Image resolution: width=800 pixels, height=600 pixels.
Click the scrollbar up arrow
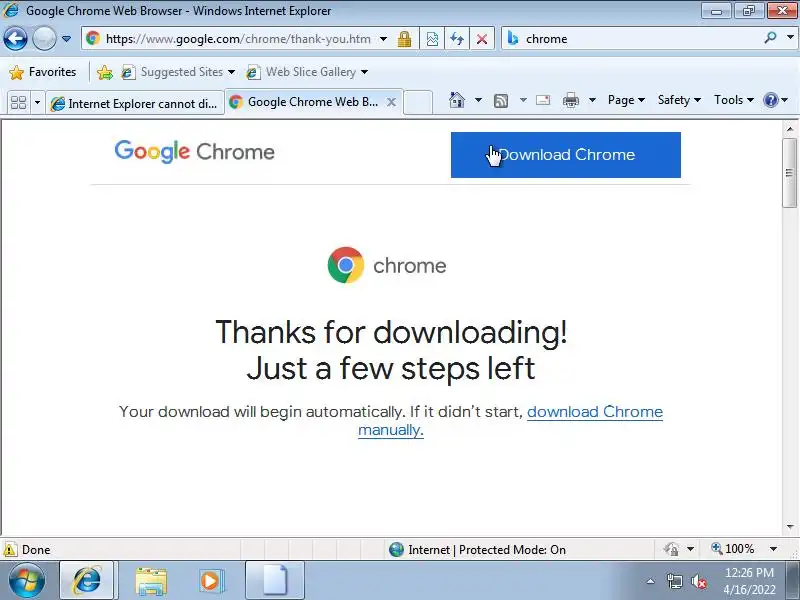coord(790,129)
